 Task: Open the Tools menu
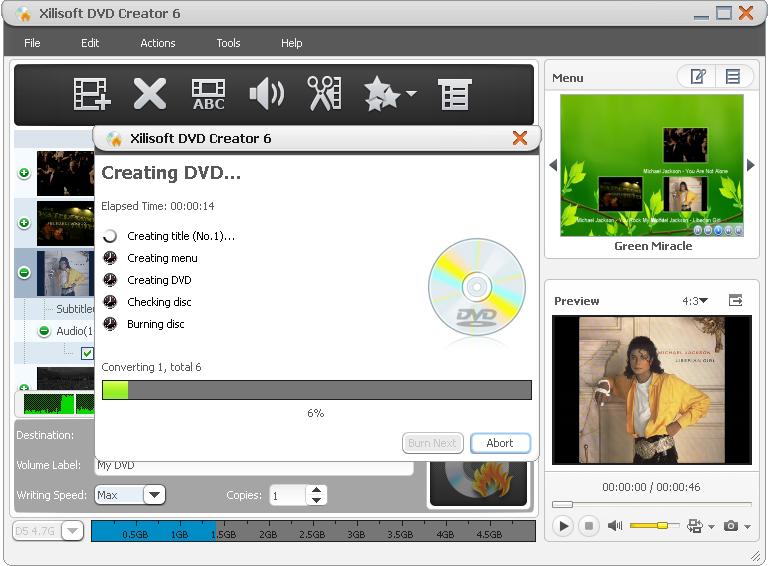coord(228,43)
